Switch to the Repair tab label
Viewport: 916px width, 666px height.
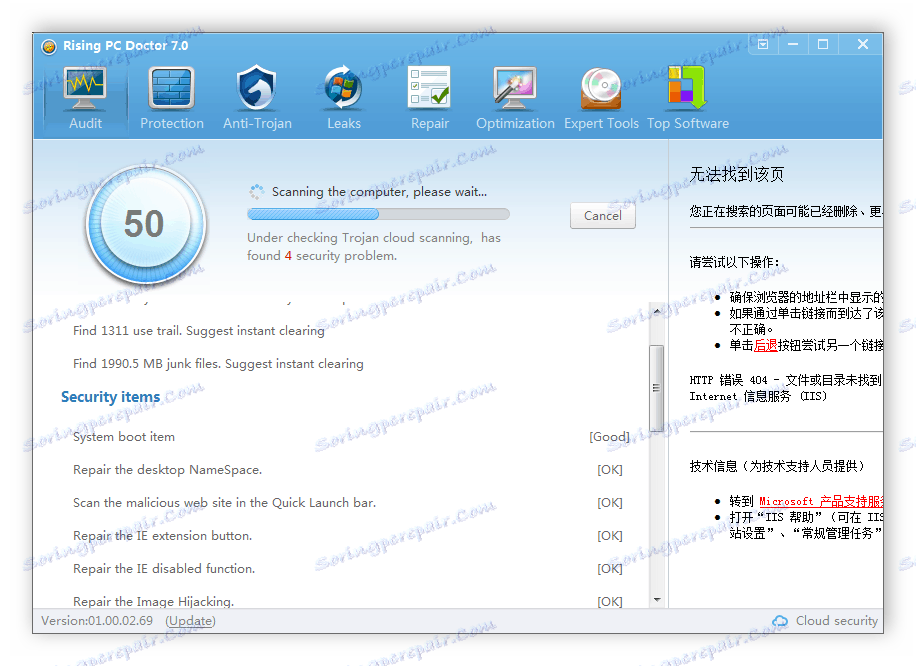click(x=429, y=123)
